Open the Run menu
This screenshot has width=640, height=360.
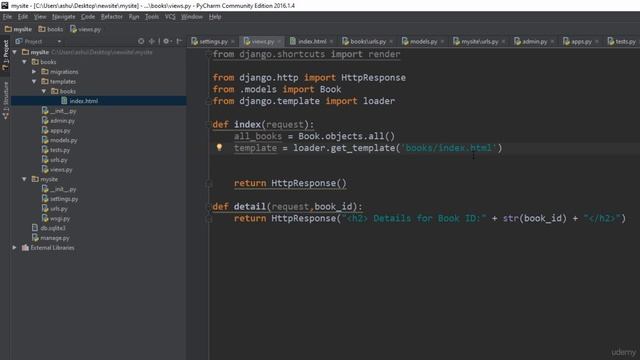pyautogui.click(x=134, y=17)
